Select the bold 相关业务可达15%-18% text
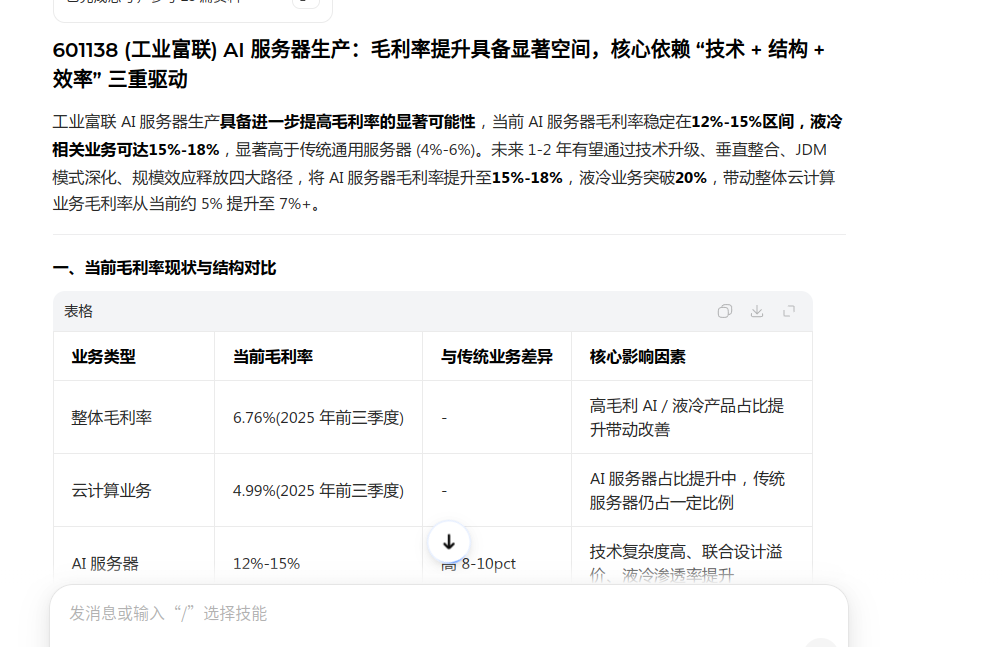Image resolution: width=1005 pixels, height=647 pixels. pyautogui.click(x=136, y=150)
